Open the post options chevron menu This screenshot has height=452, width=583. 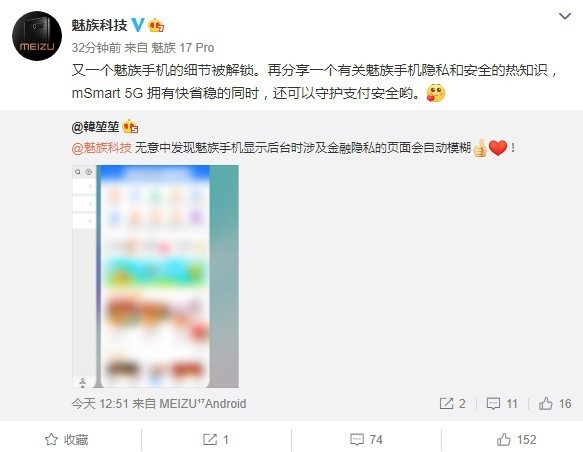[x=564, y=17]
